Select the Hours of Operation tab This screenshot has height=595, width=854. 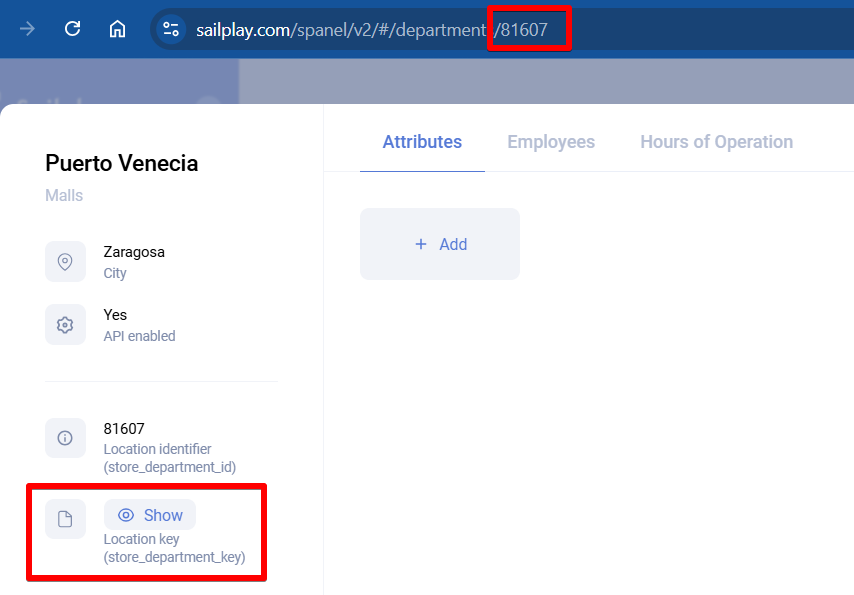716,142
